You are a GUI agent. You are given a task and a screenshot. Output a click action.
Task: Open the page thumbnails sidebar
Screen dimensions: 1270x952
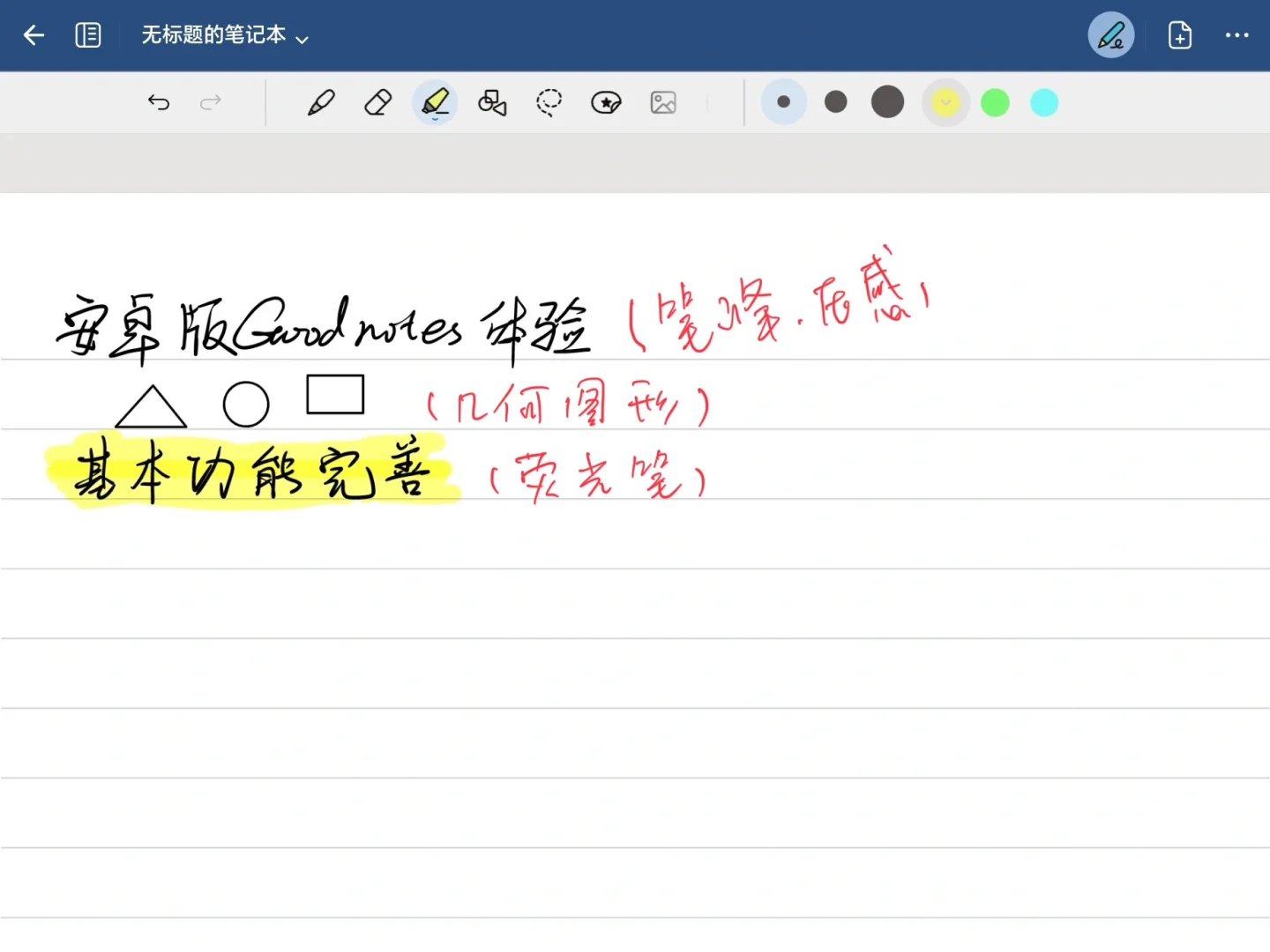point(88,35)
